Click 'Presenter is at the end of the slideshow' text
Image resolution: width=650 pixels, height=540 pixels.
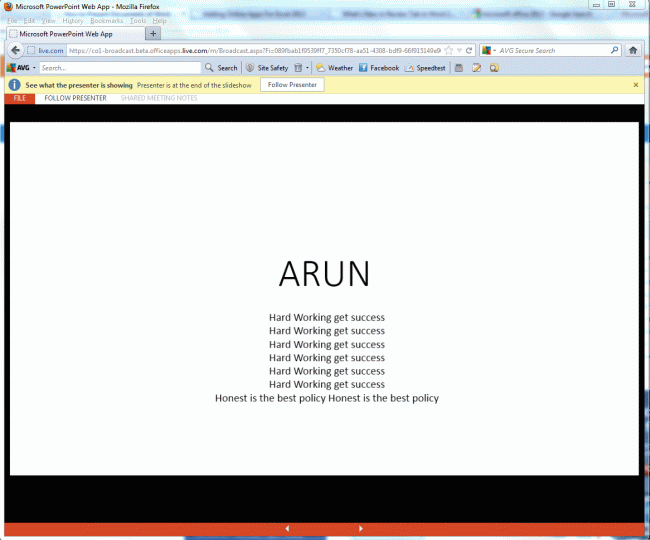click(194, 85)
